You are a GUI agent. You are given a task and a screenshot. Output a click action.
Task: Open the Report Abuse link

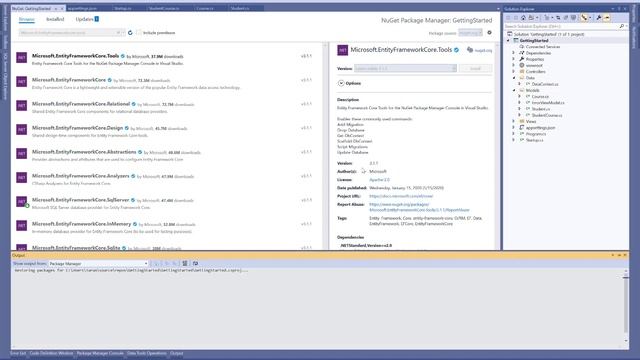coord(419,207)
